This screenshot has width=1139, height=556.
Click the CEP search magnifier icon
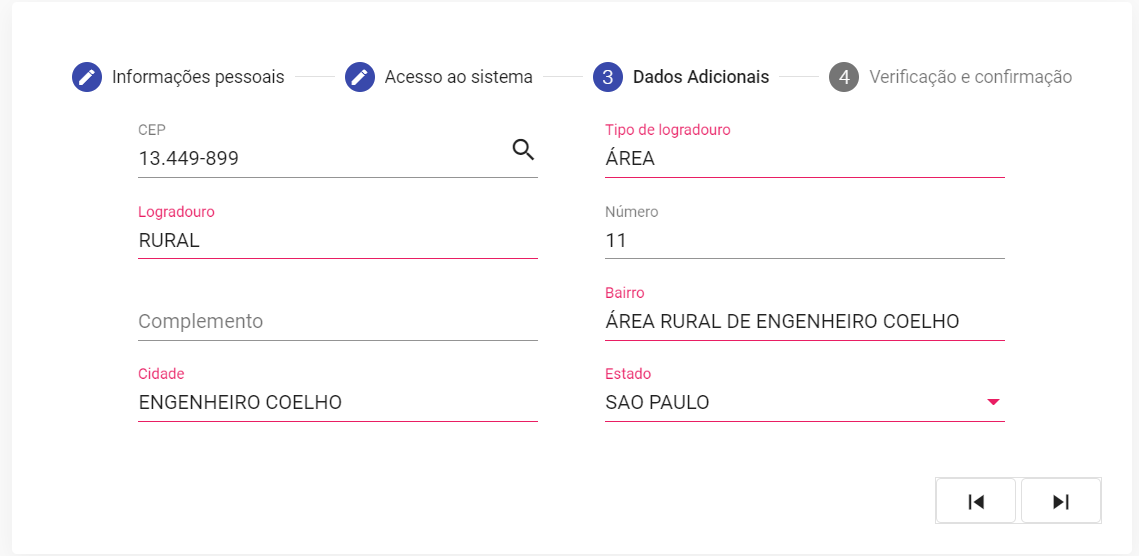pyautogui.click(x=524, y=150)
